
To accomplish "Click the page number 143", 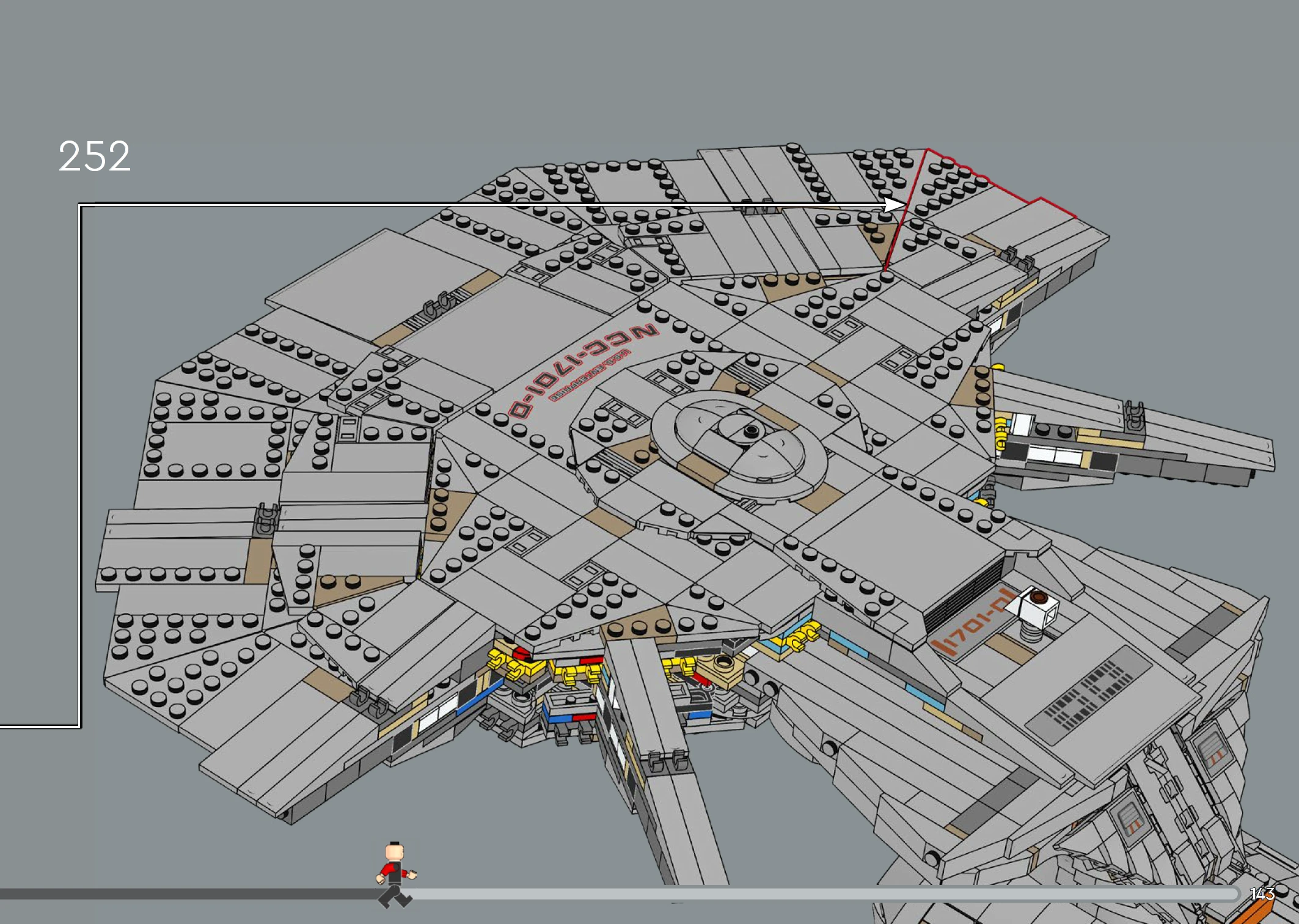I will click(x=1262, y=894).
